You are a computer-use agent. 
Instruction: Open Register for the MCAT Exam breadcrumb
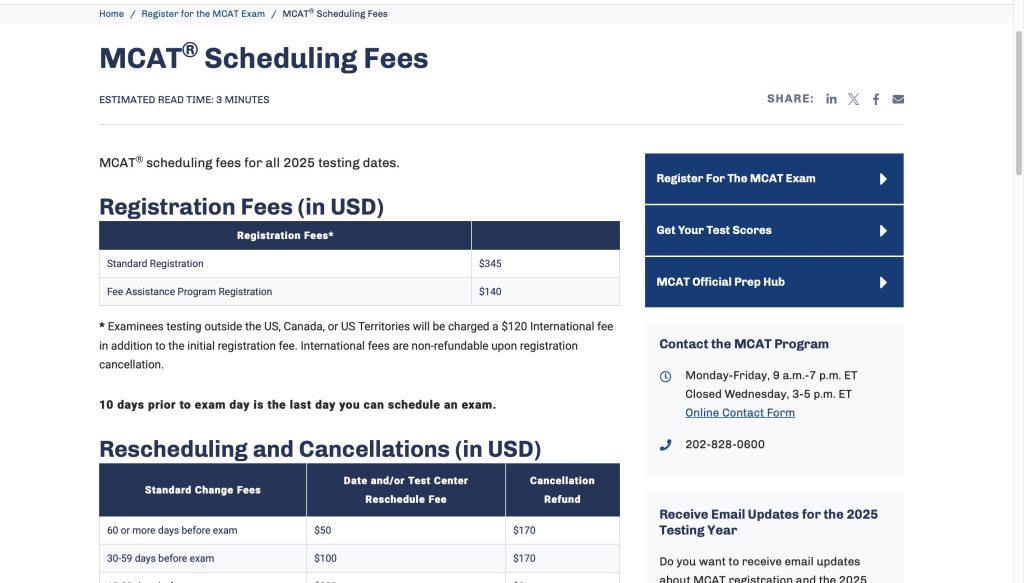pos(203,14)
